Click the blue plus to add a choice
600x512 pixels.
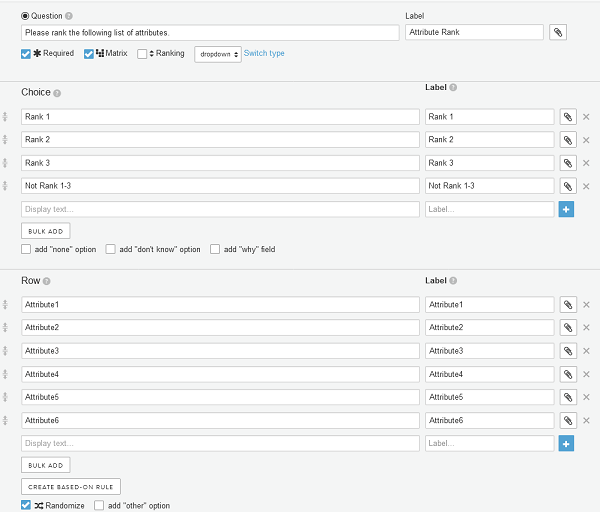[x=566, y=209]
